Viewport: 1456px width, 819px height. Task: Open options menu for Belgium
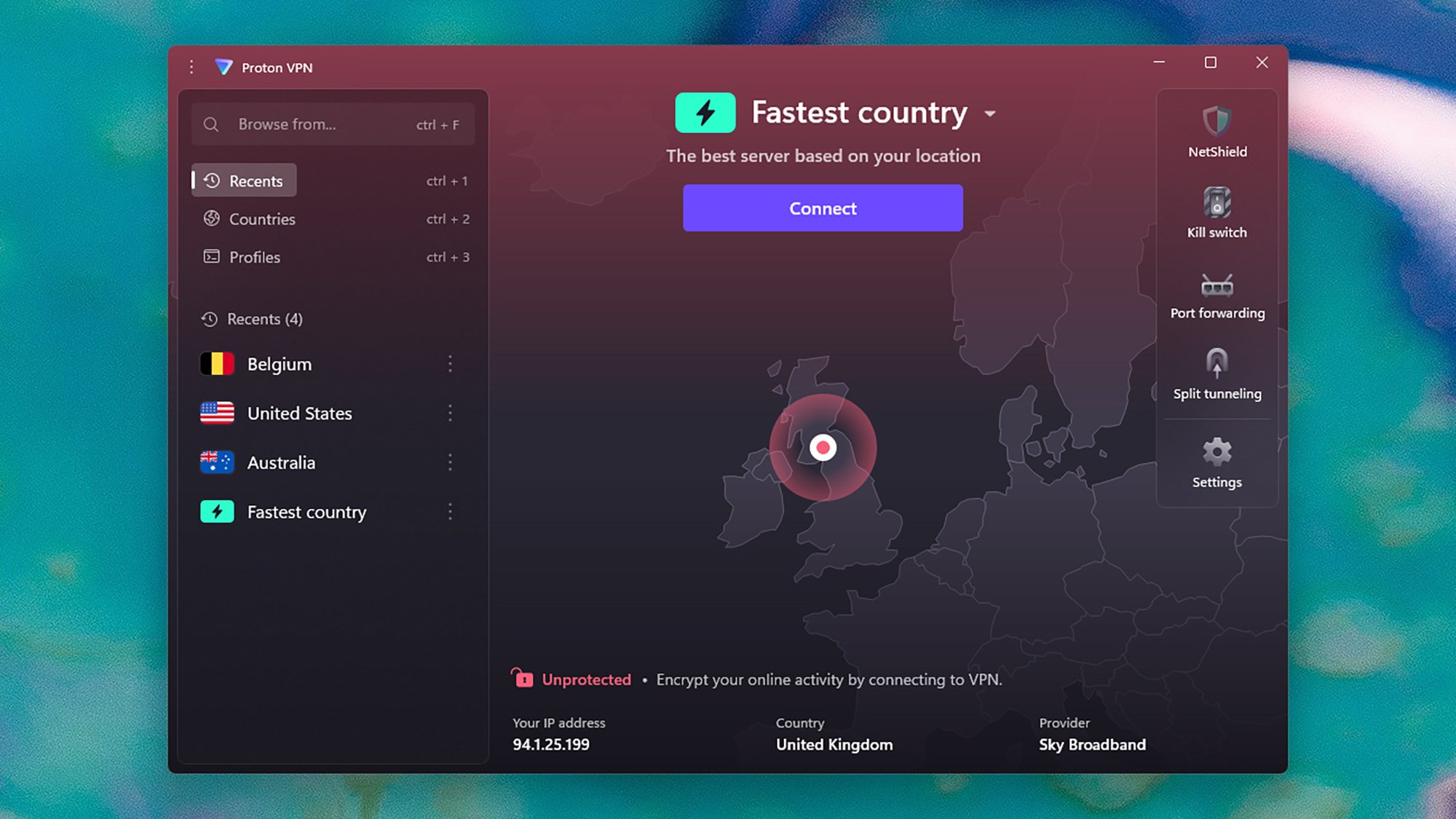coord(450,364)
